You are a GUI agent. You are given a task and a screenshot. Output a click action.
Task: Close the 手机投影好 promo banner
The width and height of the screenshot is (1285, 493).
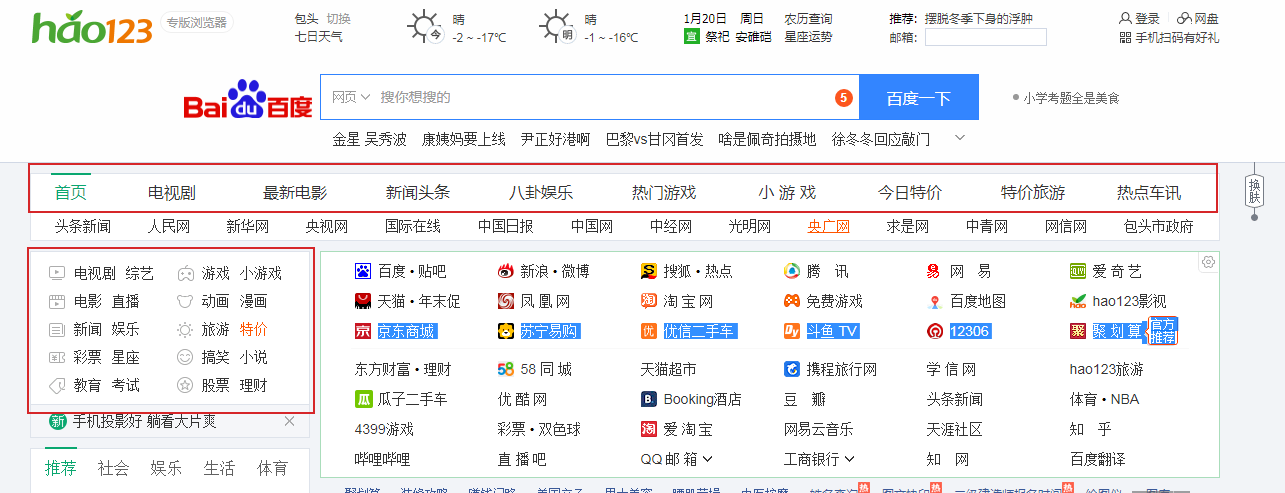(290, 421)
